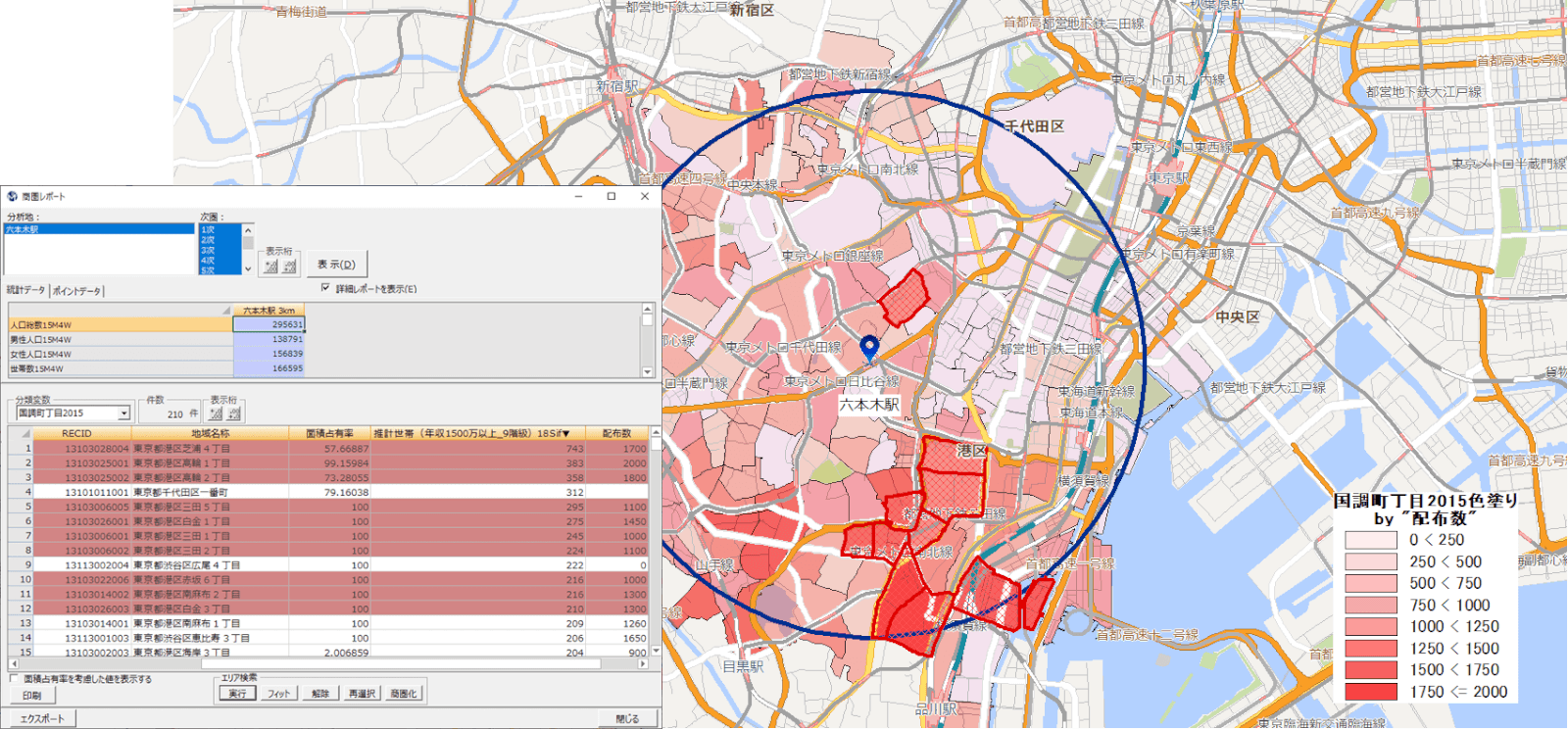Click legend swatch for 1750 <= 2000
Screen dimensions: 1568x729
(x=1371, y=691)
